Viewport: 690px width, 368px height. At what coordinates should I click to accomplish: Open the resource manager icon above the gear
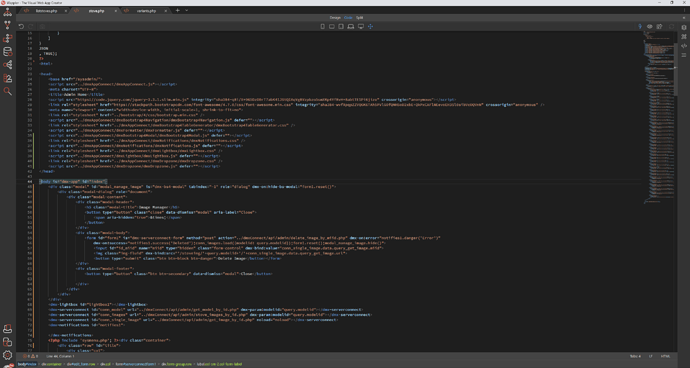[7, 342]
